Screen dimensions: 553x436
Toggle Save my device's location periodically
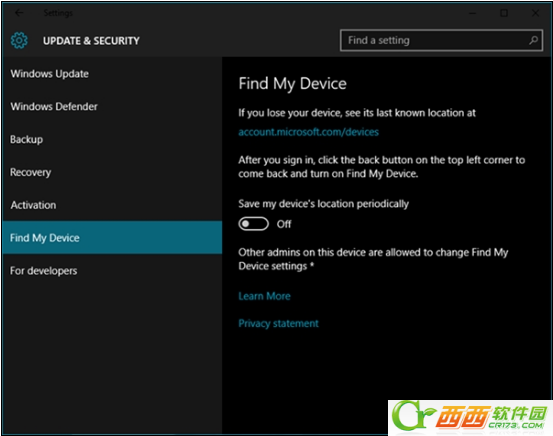coord(253,224)
